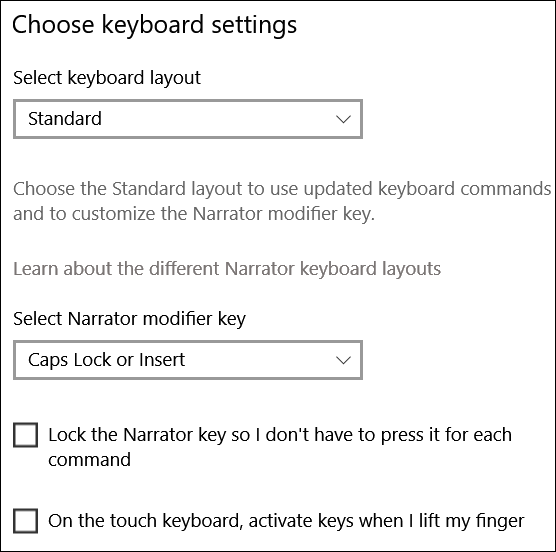Tick the touch keyboard lift finger checkbox
This screenshot has width=556, height=552.
(x=26, y=521)
